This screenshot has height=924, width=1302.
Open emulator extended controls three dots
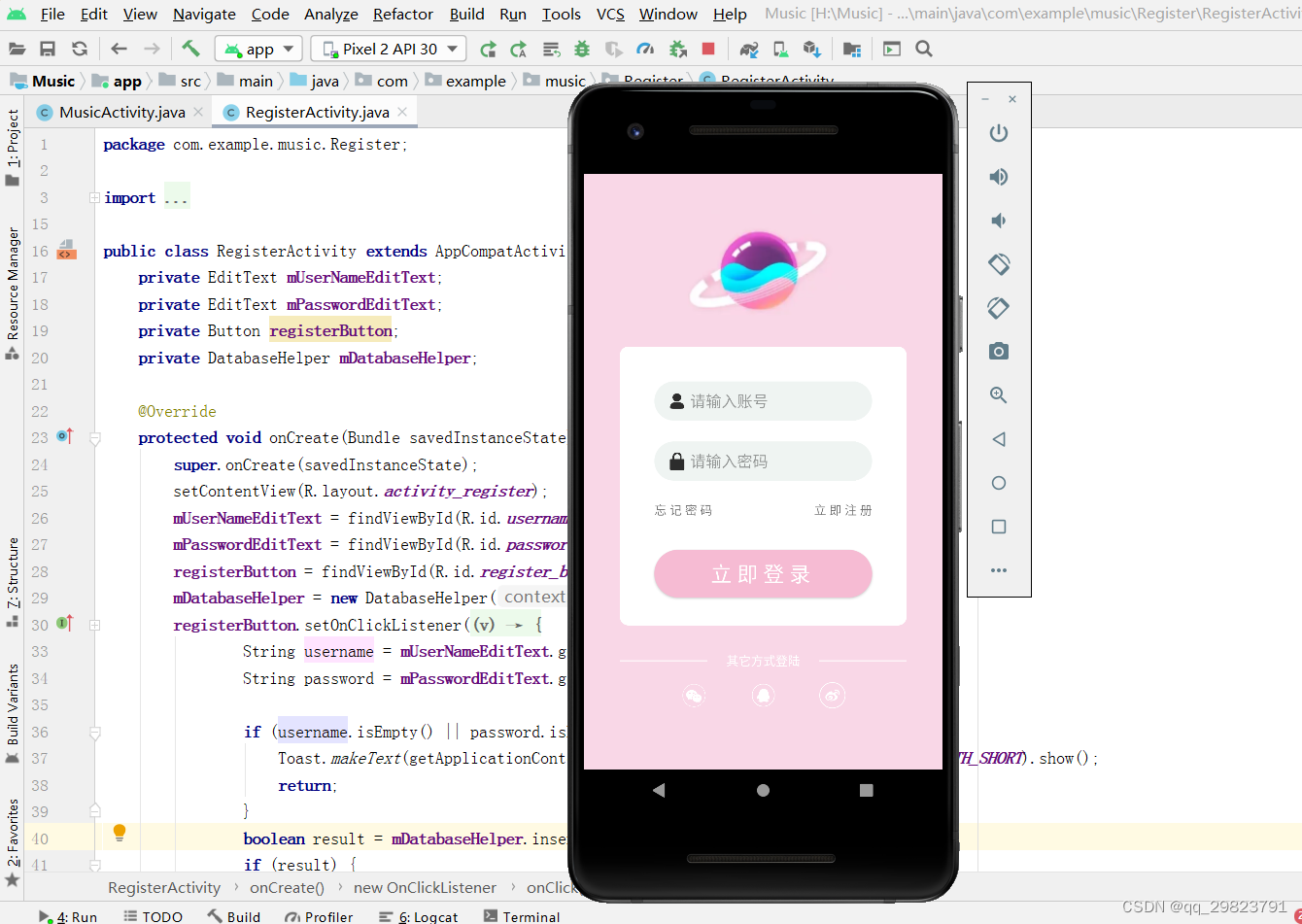click(999, 570)
